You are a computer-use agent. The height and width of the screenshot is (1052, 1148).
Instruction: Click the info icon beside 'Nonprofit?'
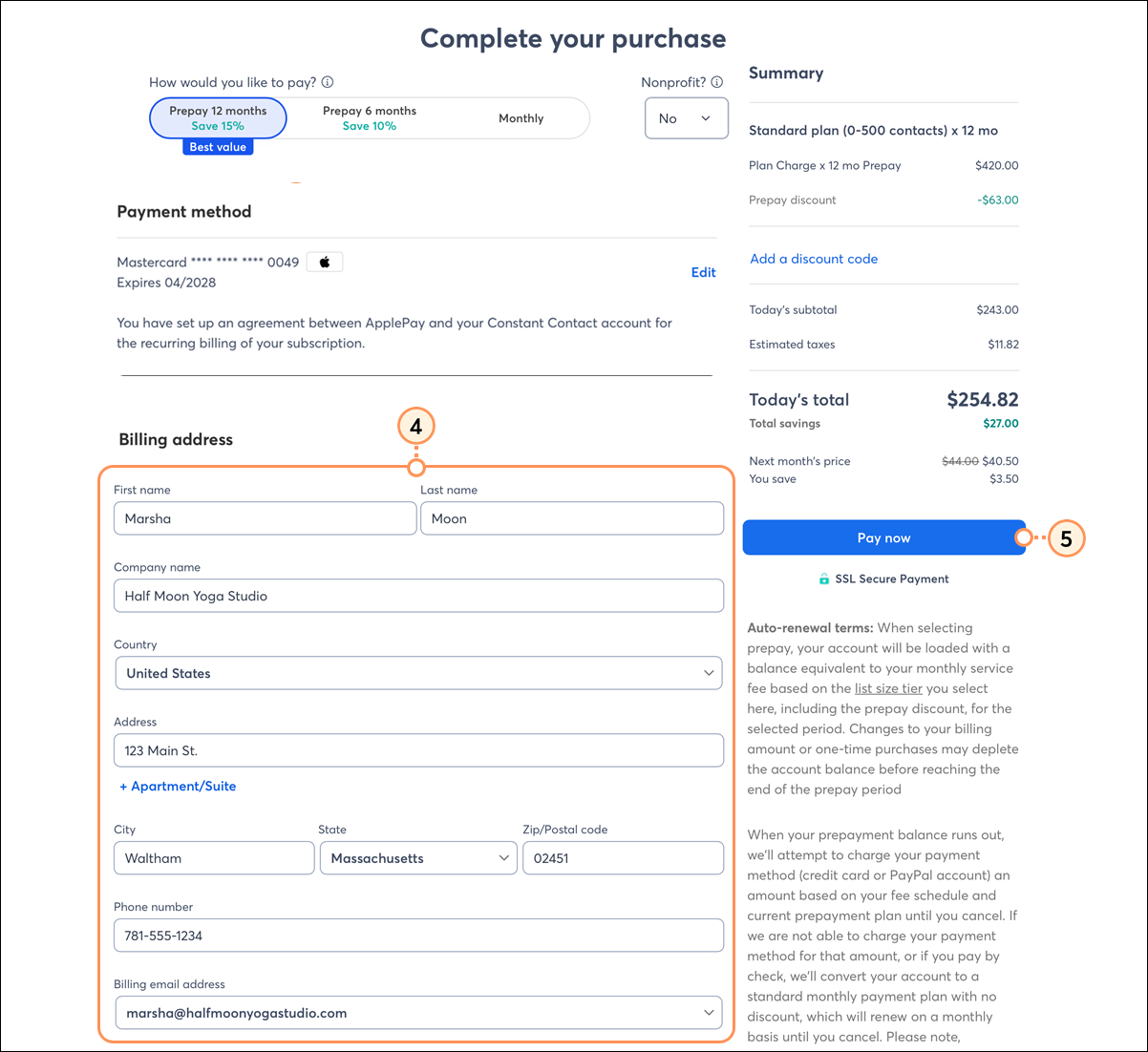tap(717, 82)
